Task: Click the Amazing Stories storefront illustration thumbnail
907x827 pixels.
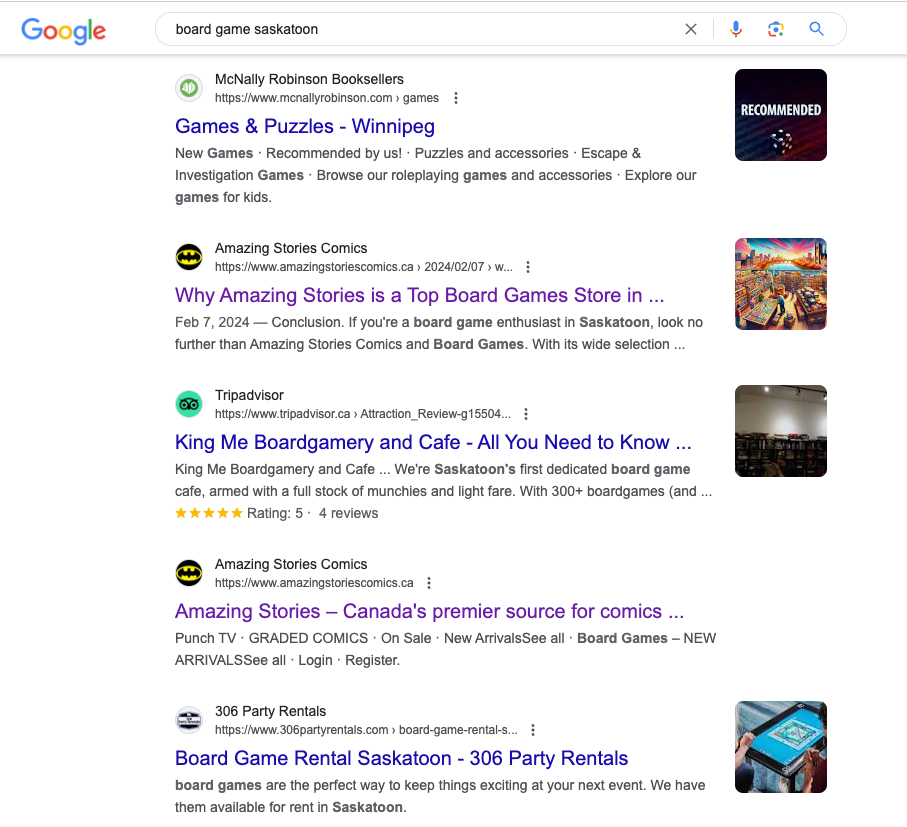Action: tap(780, 283)
